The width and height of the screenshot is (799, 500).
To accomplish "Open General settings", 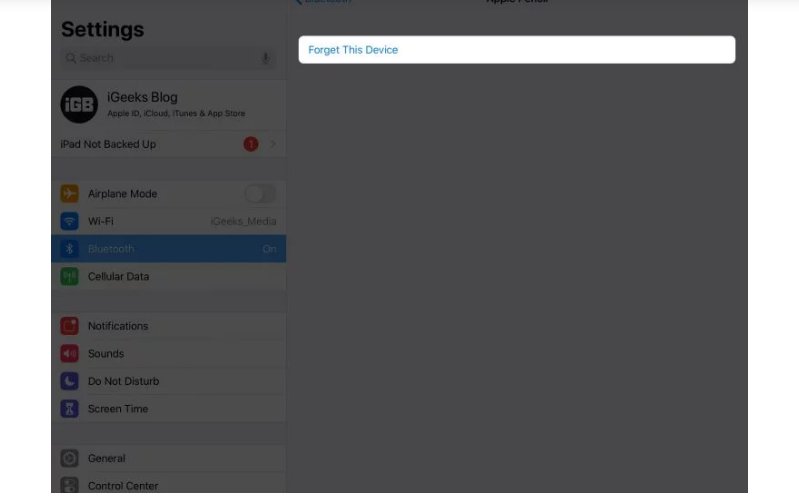I will 169,458.
